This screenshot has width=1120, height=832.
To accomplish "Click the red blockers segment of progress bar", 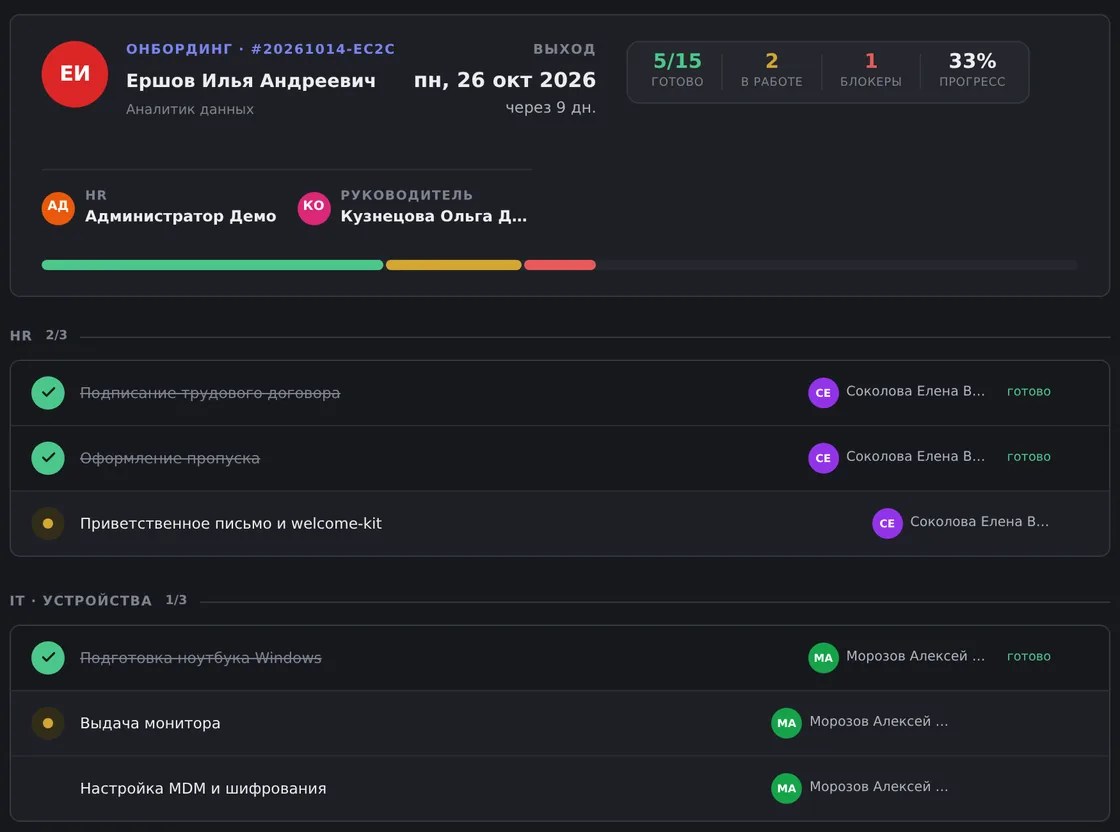I will 560,265.
